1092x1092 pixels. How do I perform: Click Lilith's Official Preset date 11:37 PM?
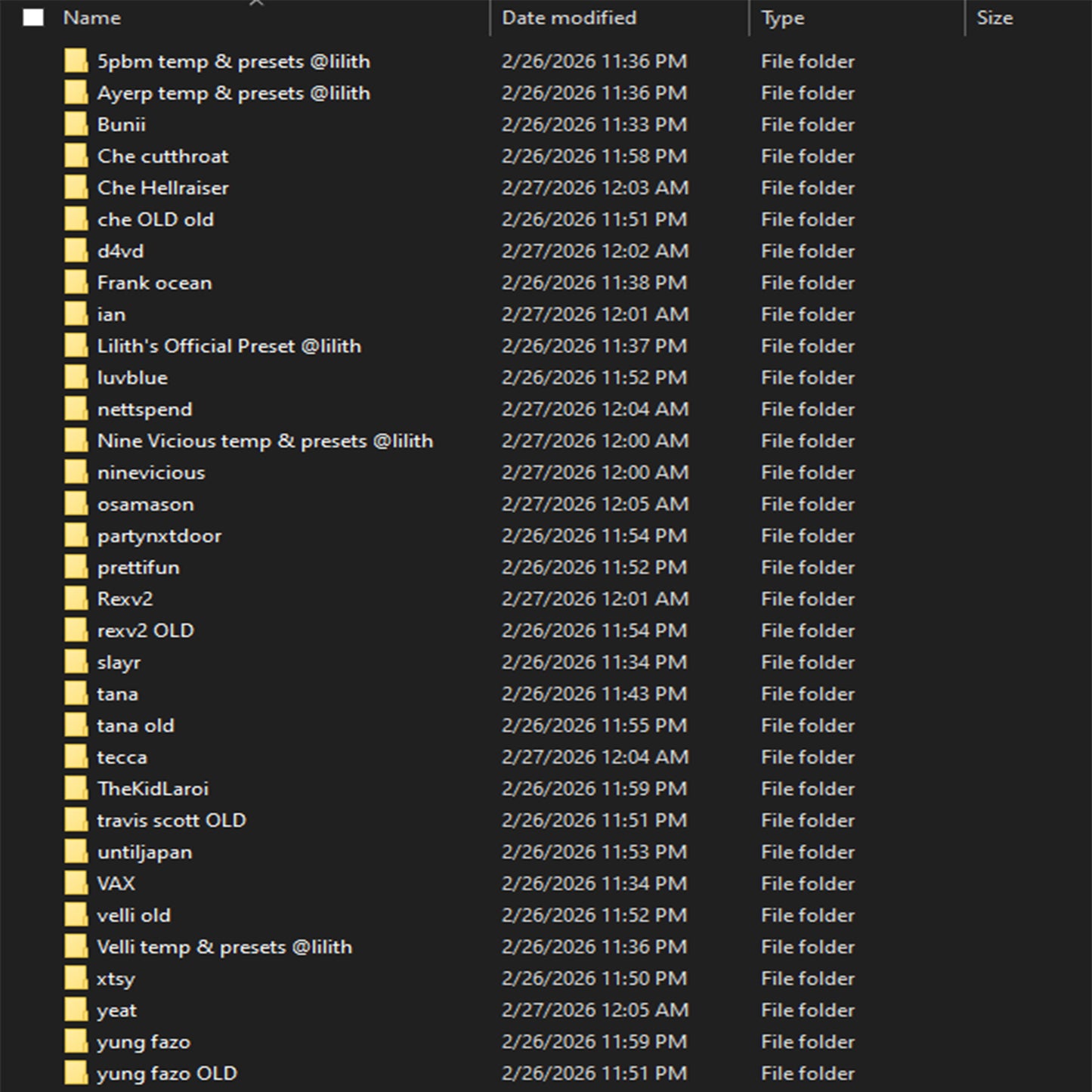pos(595,346)
